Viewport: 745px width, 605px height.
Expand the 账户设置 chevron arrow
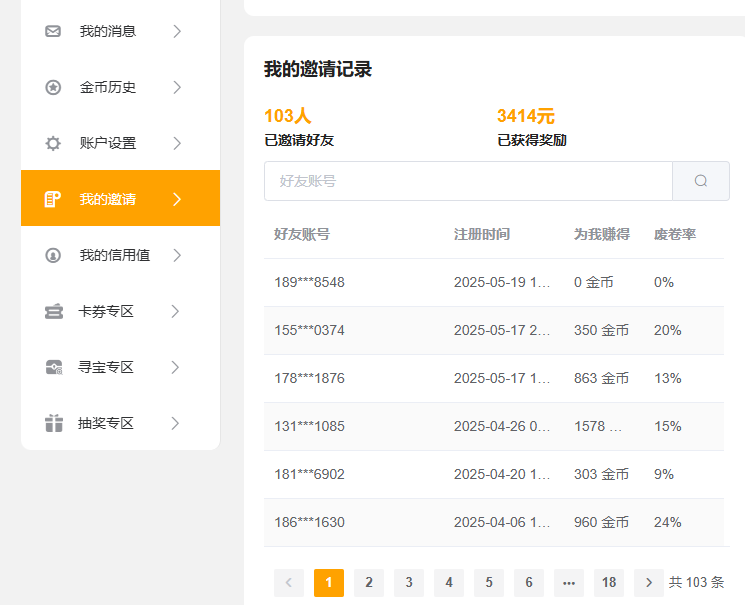click(x=177, y=143)
